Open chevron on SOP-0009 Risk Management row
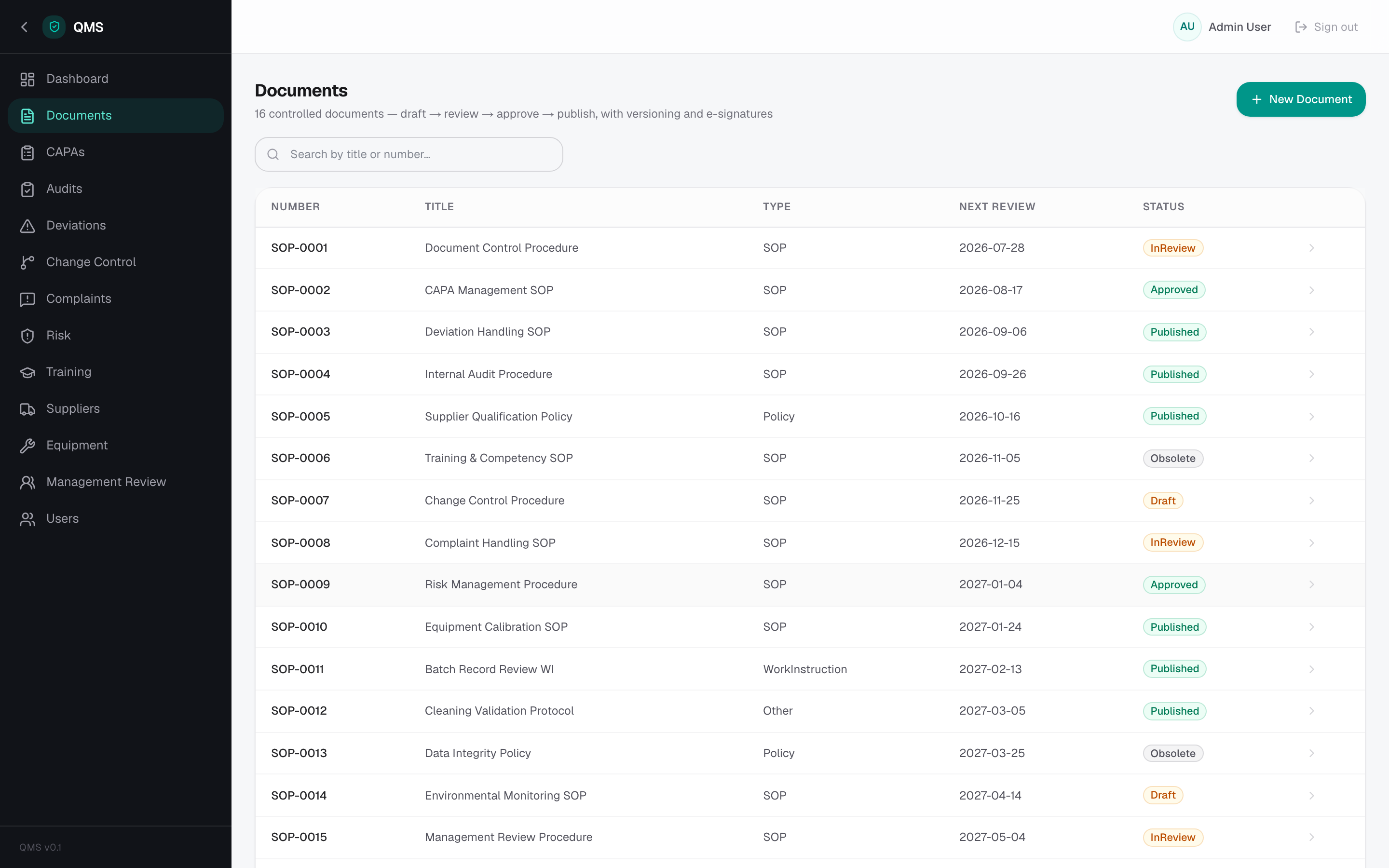 pyautogui.click(x=1311, y=584)
